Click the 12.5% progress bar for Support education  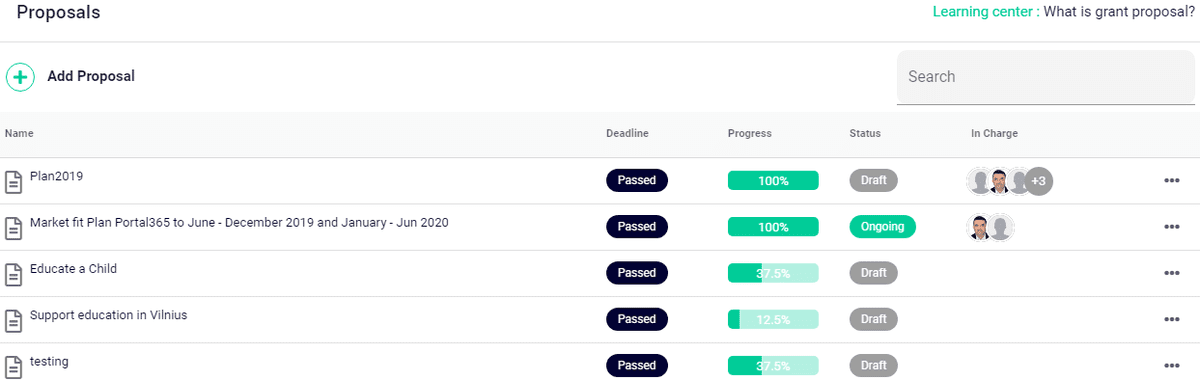(773, 319)
